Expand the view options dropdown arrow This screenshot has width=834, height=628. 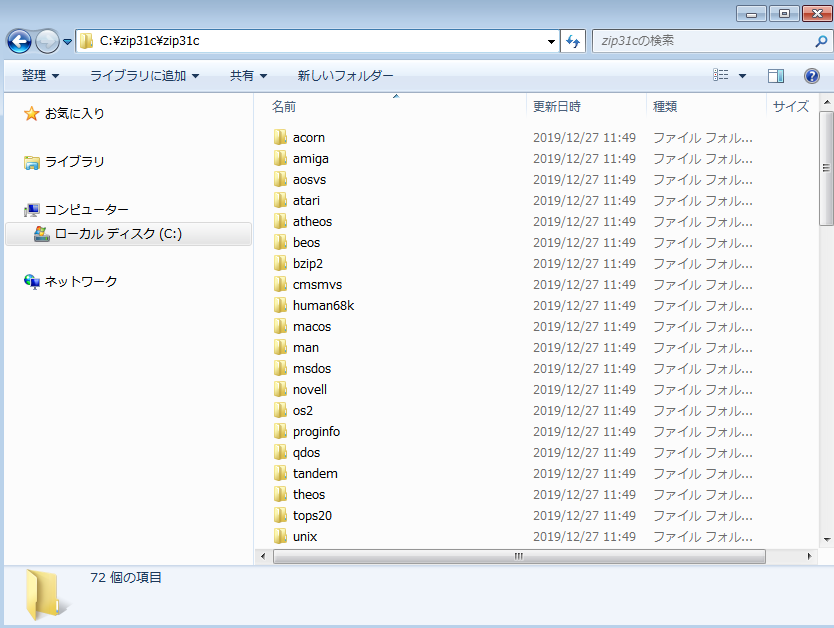tap(743, 76)
